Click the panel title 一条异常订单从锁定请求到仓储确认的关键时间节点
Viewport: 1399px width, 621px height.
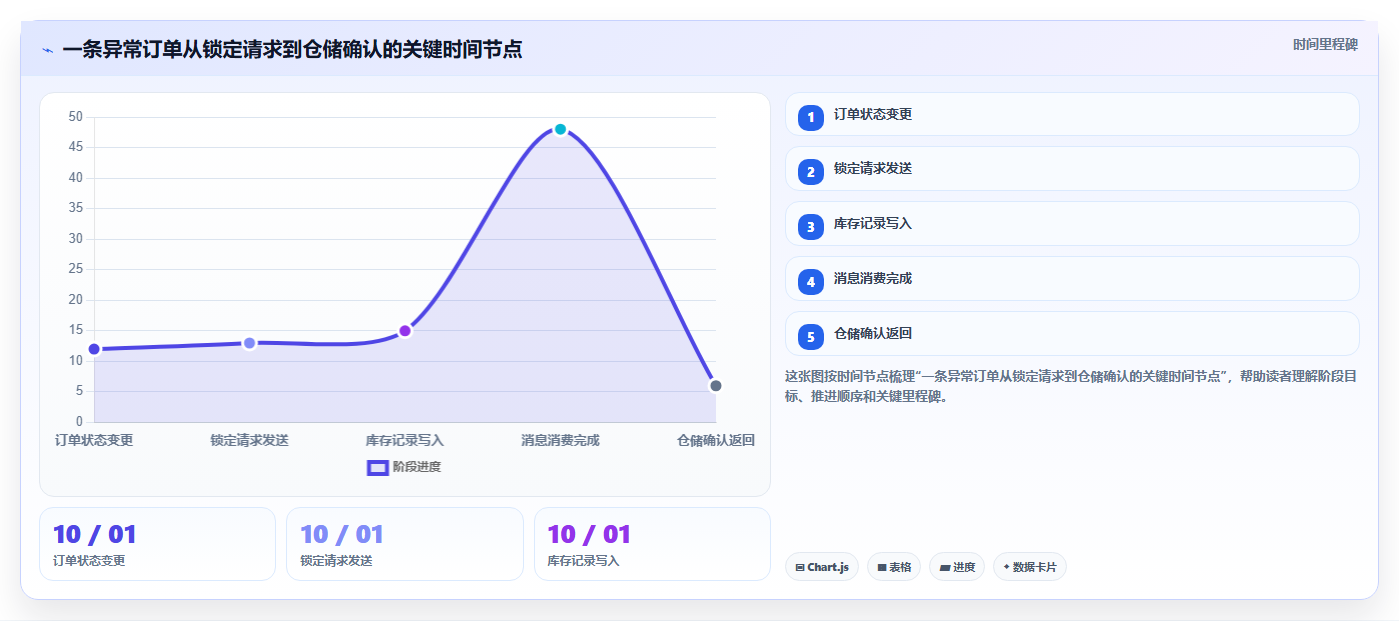tap(292, 49)
